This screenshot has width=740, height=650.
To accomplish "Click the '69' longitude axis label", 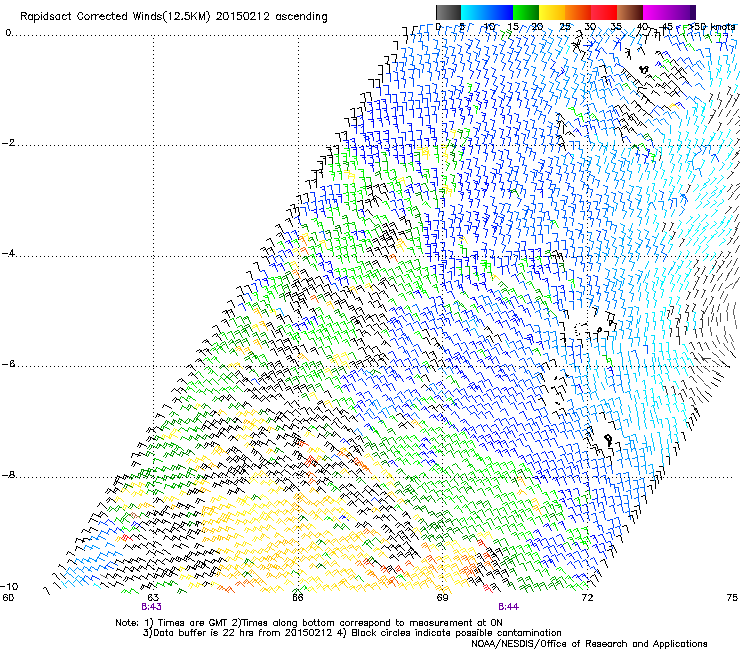I will (442, 598).
